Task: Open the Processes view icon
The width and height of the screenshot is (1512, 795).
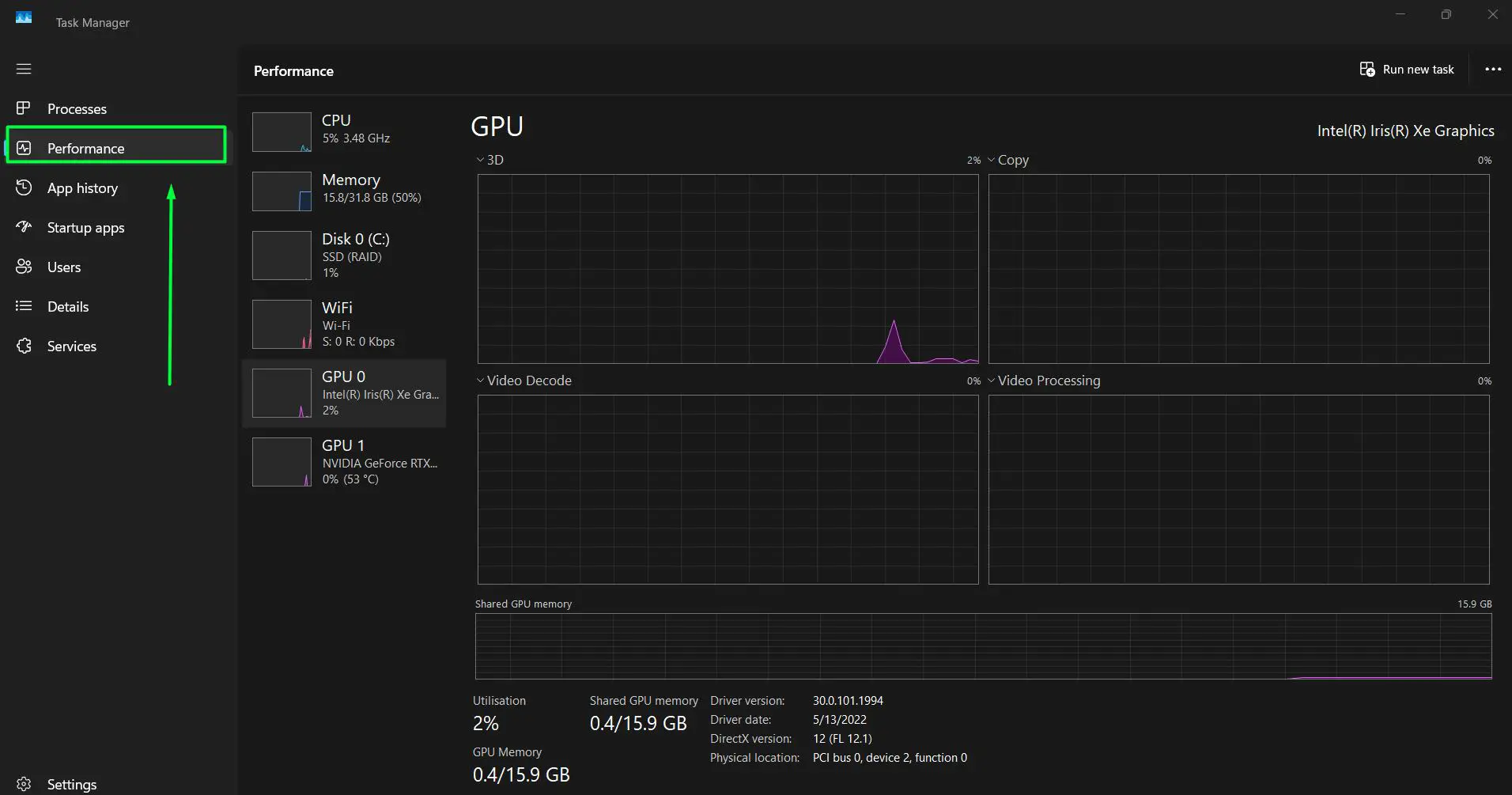Action: [x=24, y=108]
